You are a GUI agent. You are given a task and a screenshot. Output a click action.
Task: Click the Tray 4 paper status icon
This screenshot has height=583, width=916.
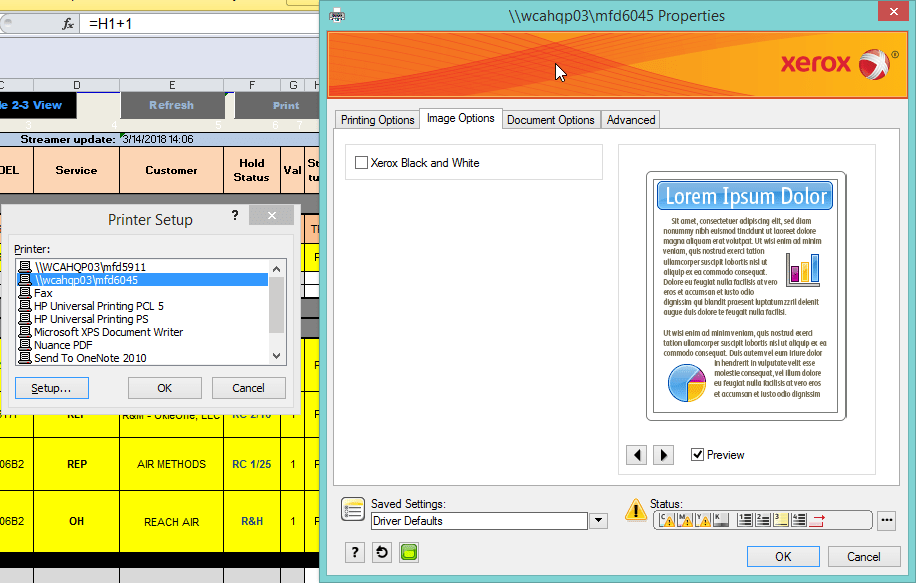(799, 519)
